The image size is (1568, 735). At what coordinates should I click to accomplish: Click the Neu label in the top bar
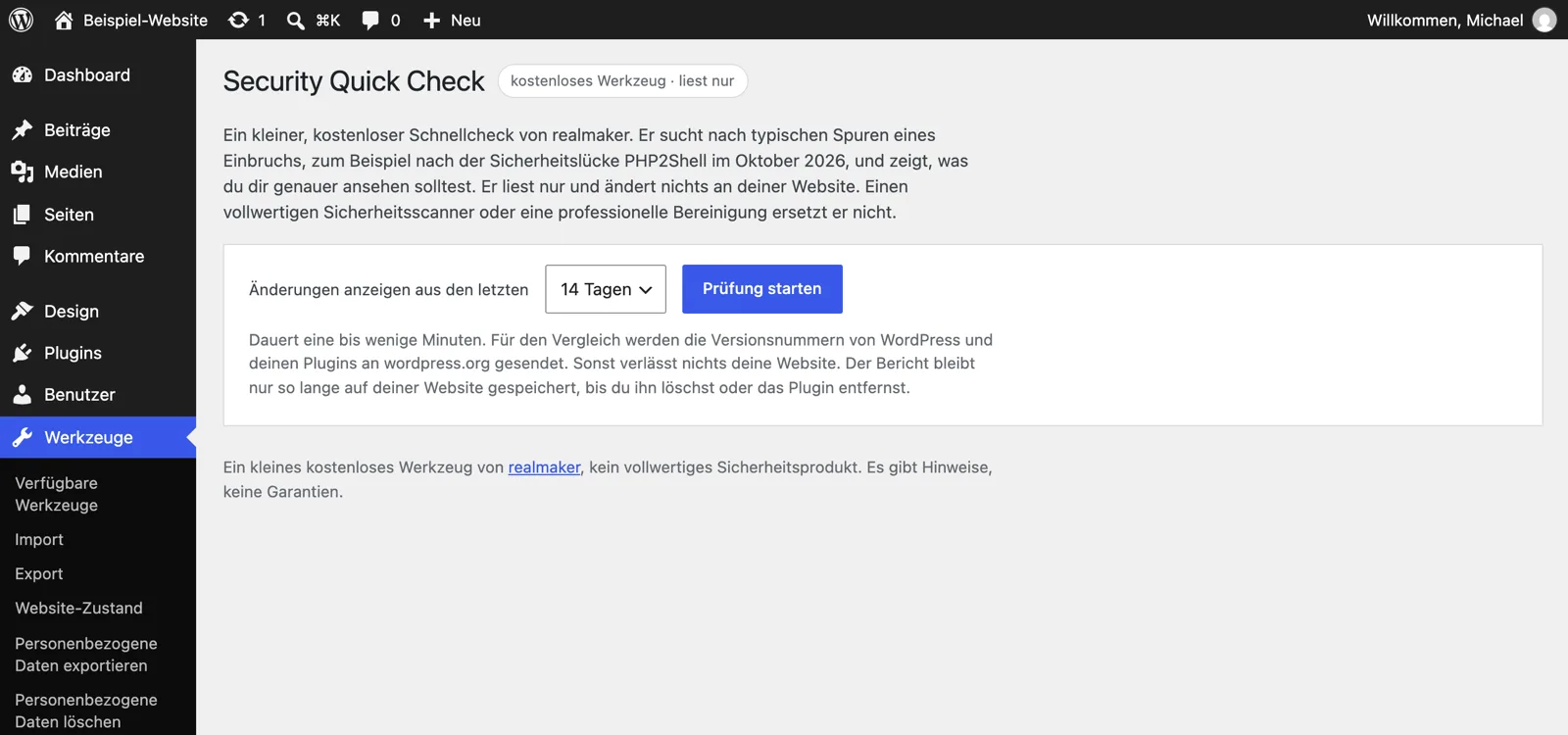pos(466,21)
